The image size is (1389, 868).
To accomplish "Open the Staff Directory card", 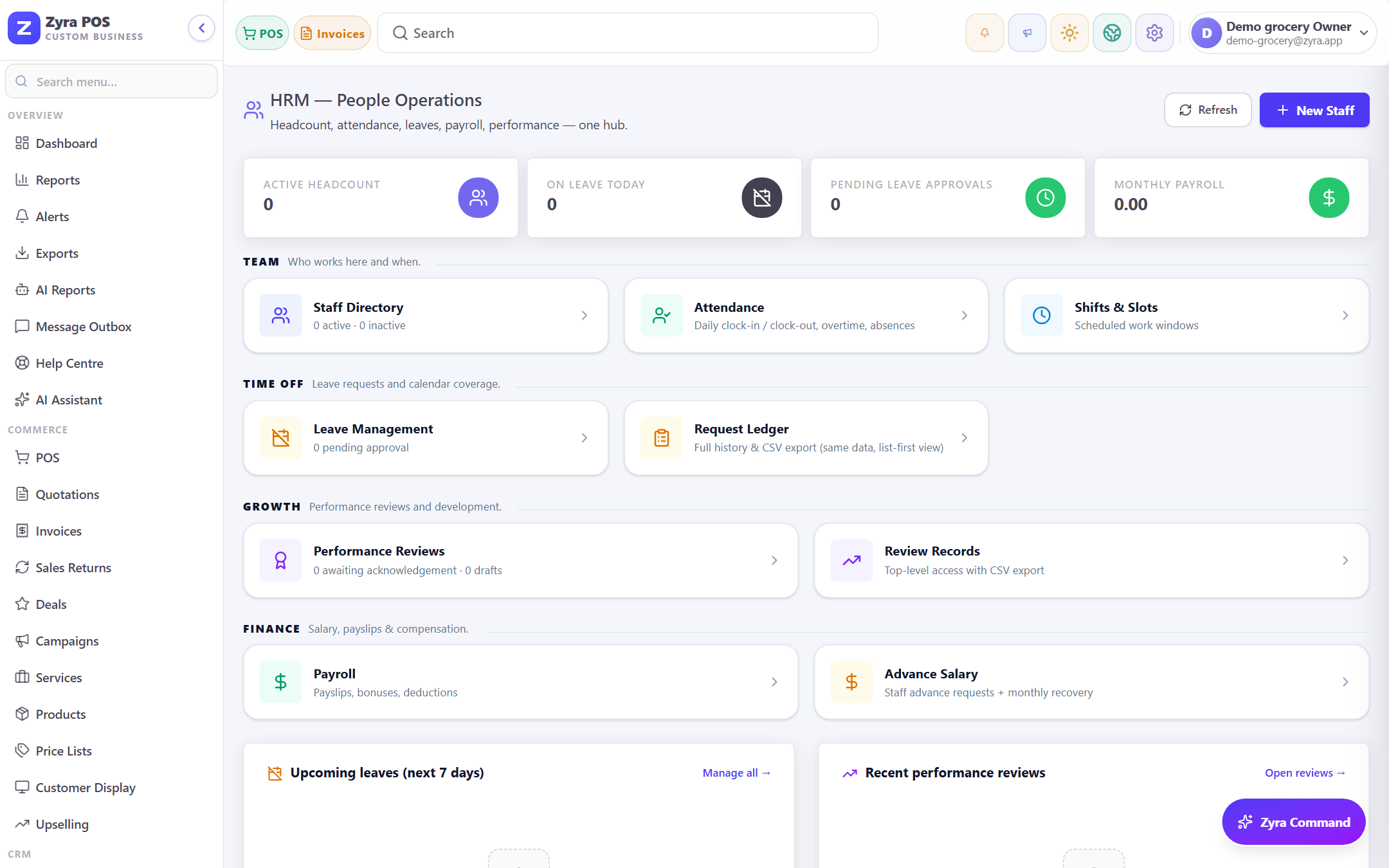I will click(426, 316).
